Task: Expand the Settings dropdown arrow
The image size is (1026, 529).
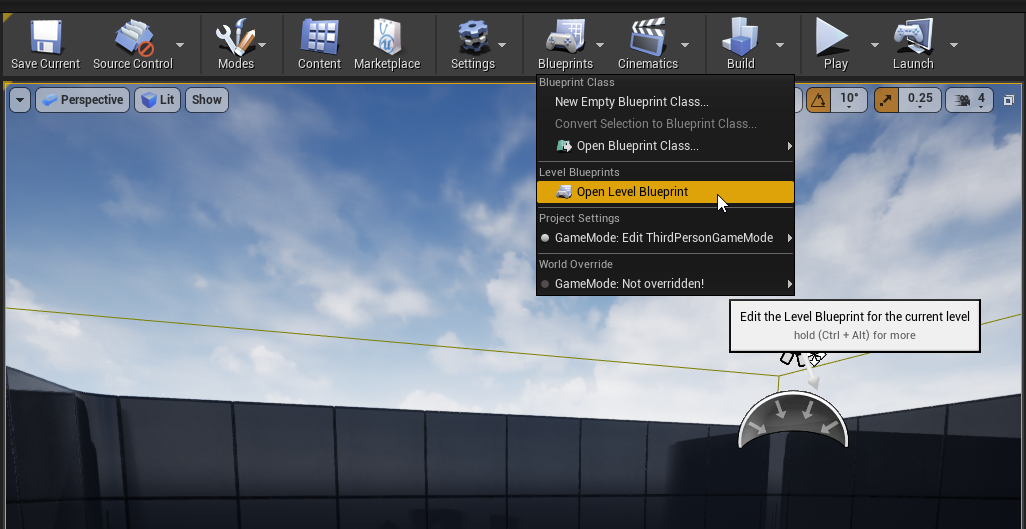Action: [502, 45]
